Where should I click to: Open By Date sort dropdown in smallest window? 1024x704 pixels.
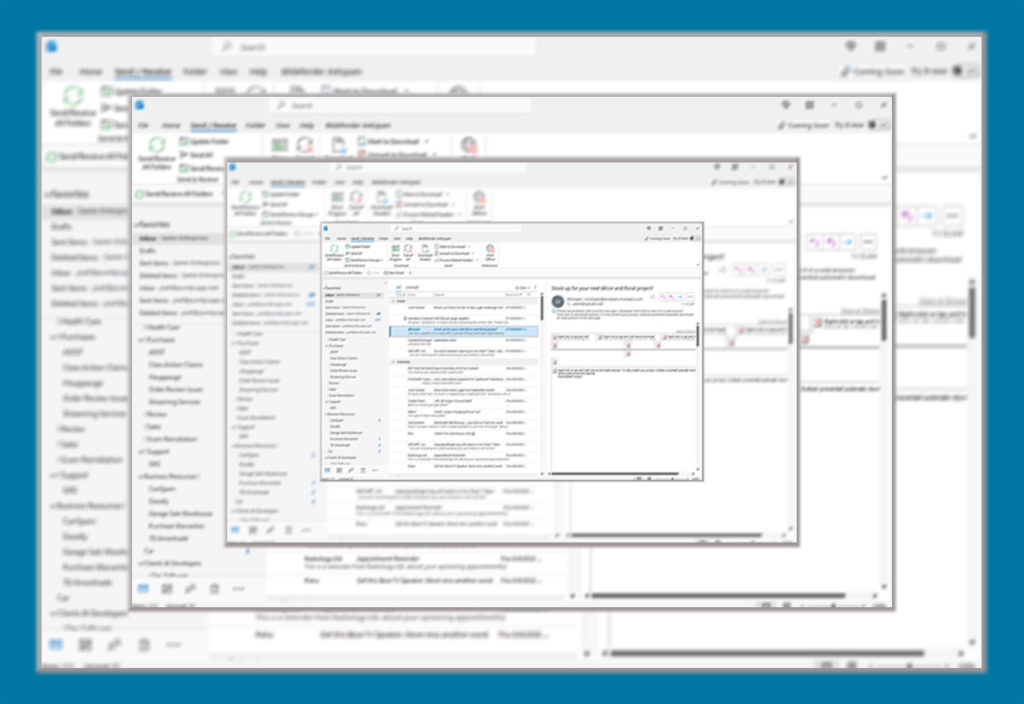524,287
